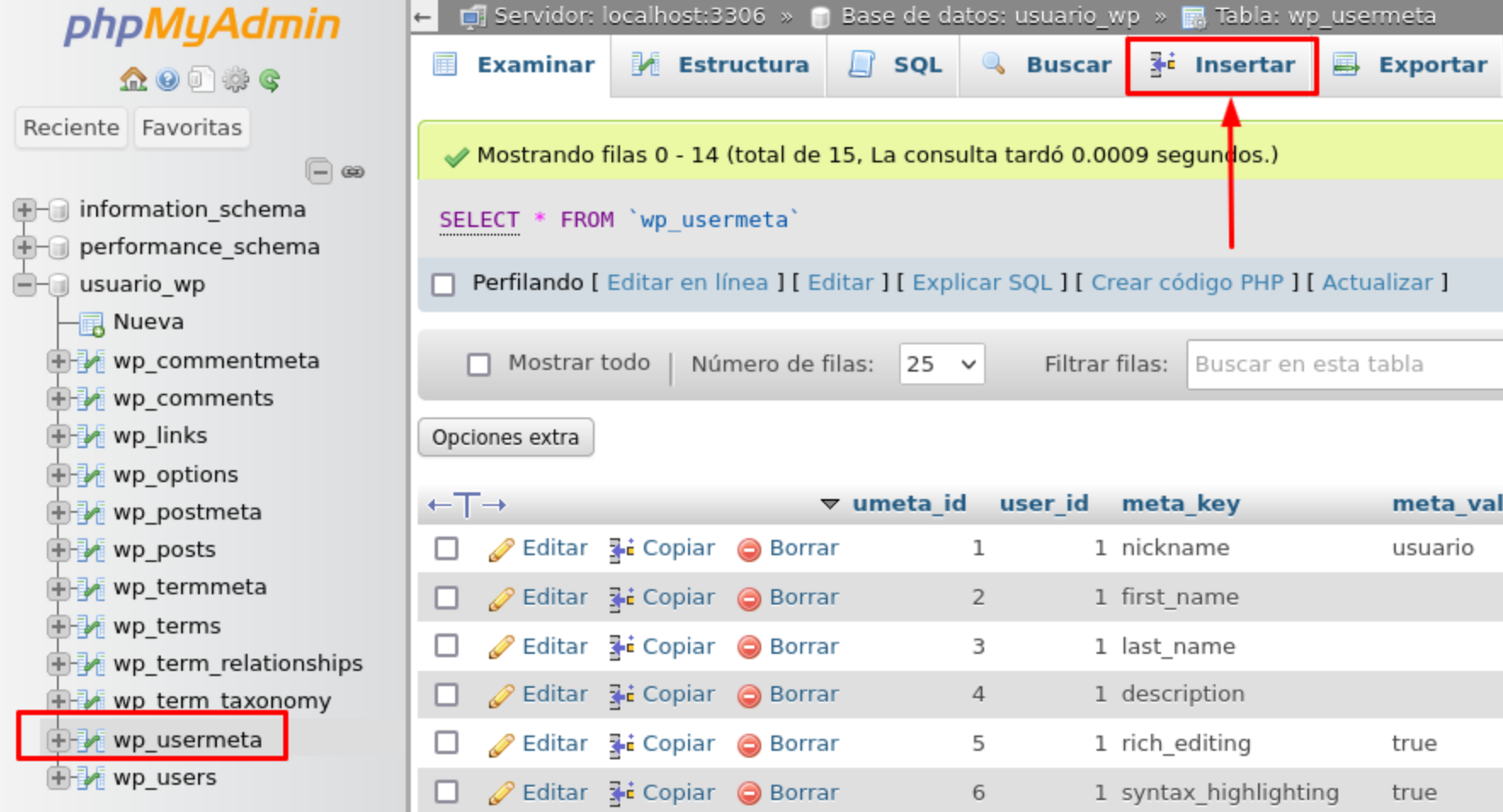Click the settings gear icon in sidebar

pyautogui.click(x=236, y=80)
